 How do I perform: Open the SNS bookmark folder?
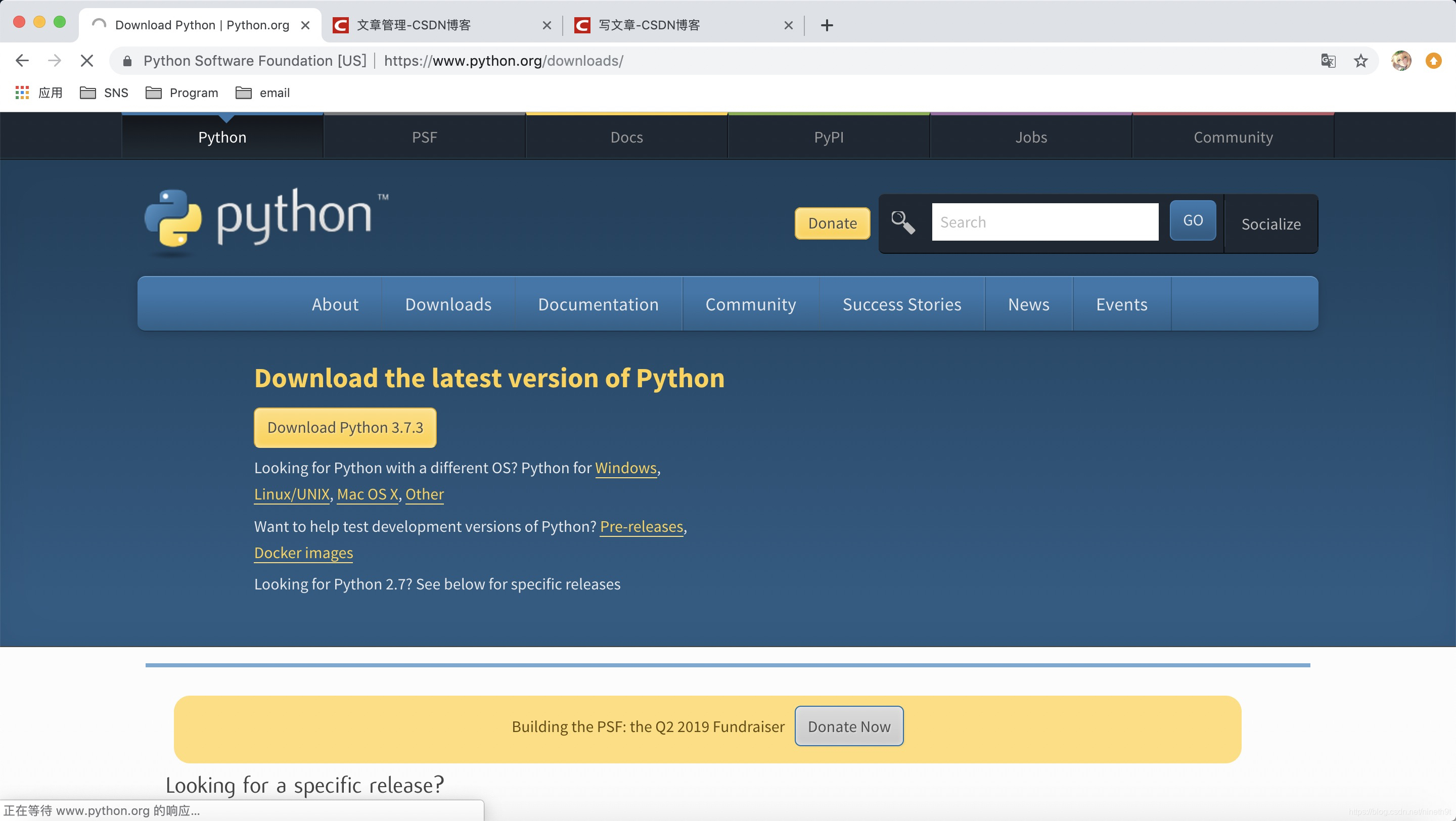click(104, 93)
